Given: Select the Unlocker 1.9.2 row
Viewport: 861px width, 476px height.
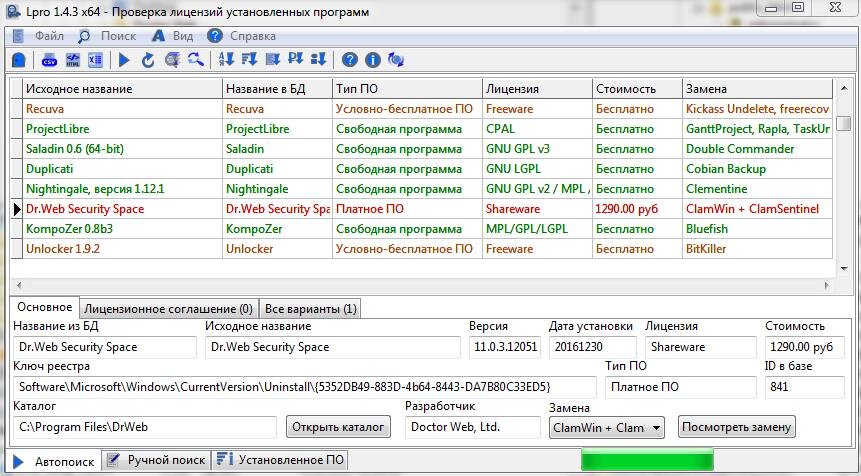Looking at the screenshot, I should (x=422, y=249).
